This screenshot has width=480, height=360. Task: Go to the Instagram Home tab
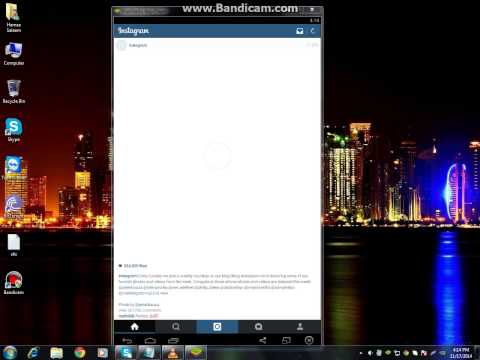[x=135, y=327]
